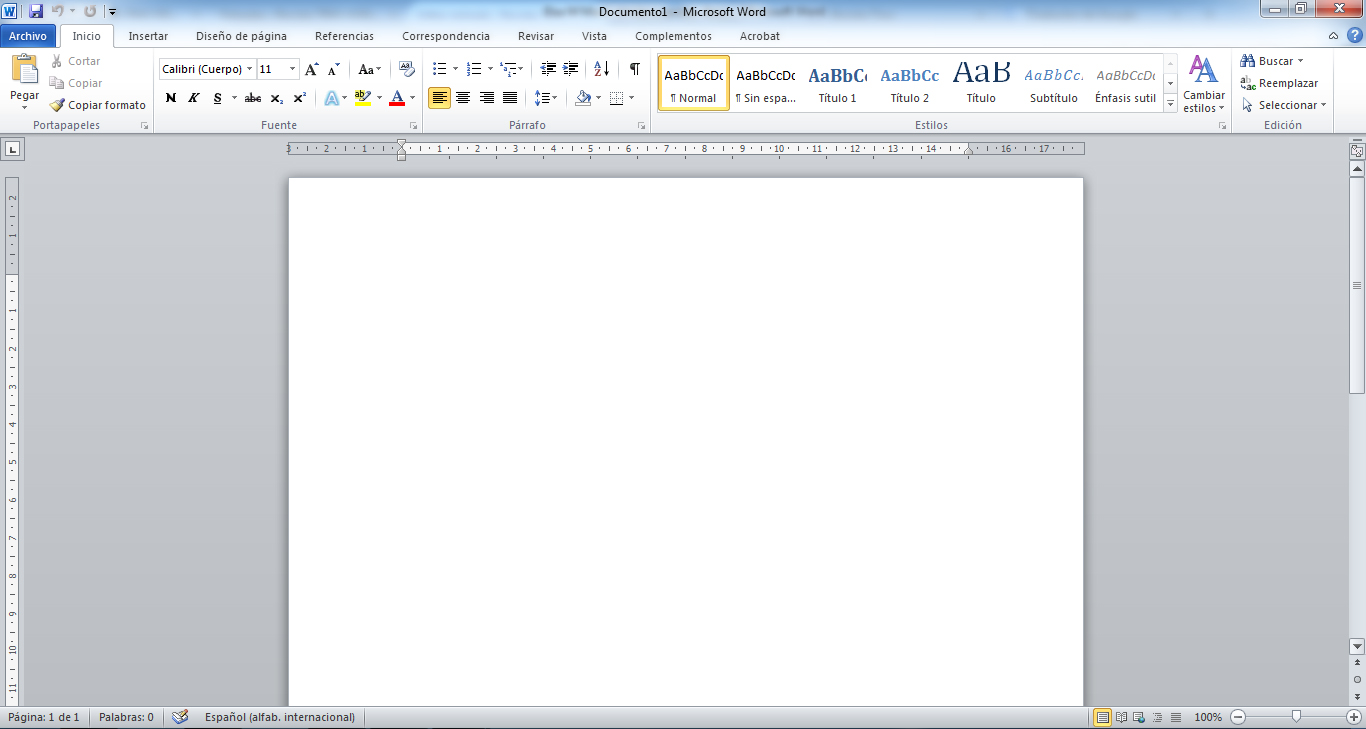Click the Reemplazar button
1366x729 pixels.
1279,83
